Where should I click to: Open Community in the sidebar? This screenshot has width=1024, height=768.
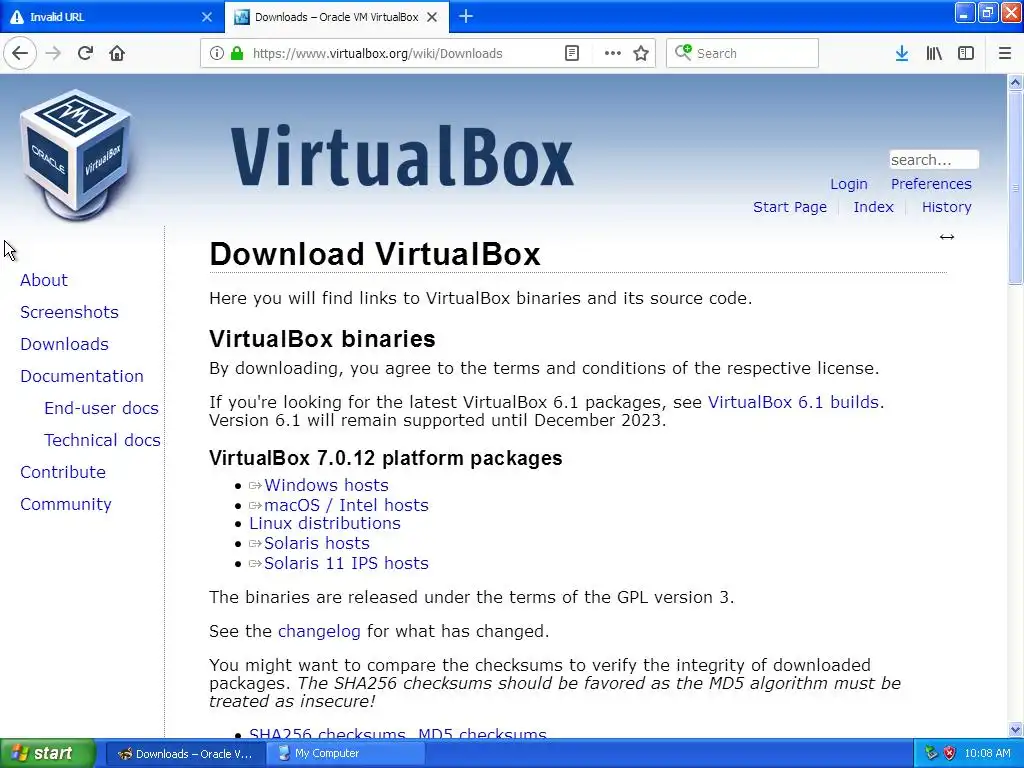66,504
